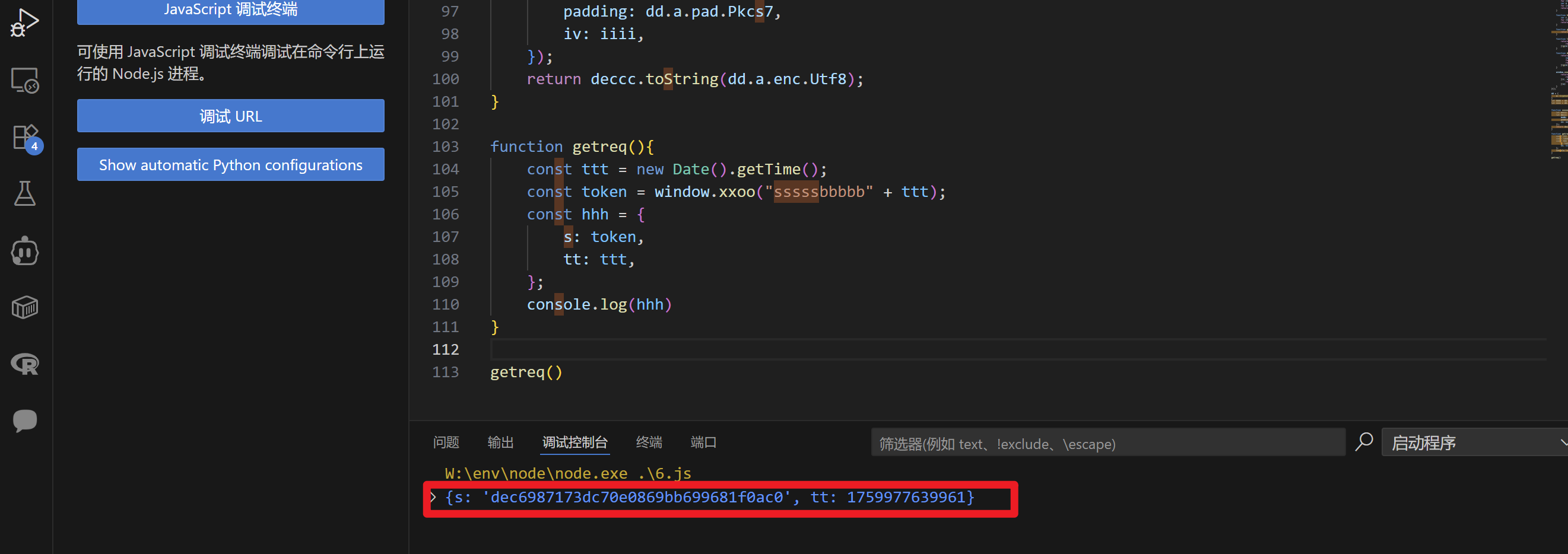
Task: Click the 'padding: dd.a.pad.Pkcs7' line
Action: coord(672,11)
